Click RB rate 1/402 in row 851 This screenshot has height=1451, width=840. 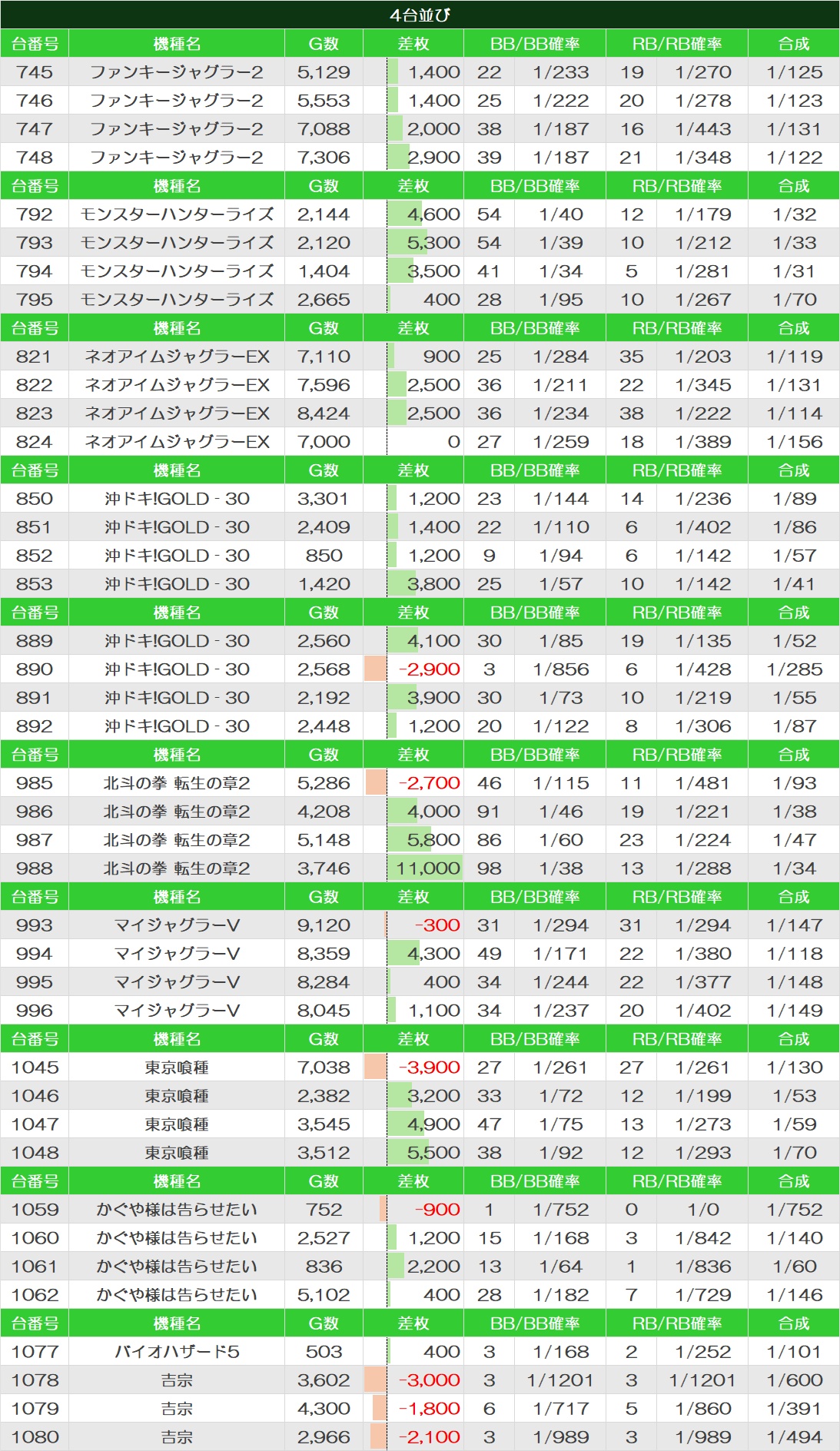click(702, 527)
